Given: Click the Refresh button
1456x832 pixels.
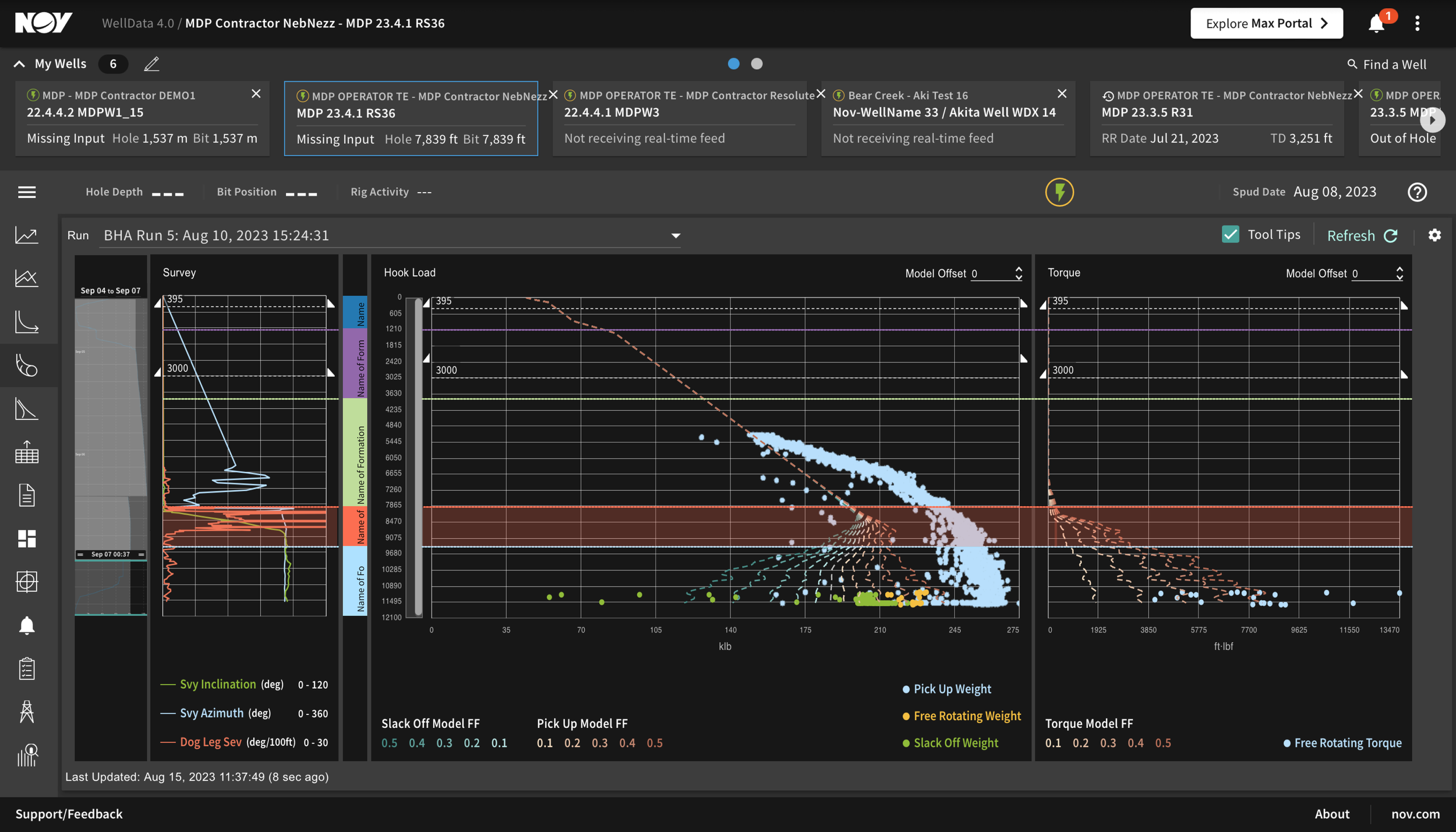Looking at the screenshot, I should point(1362,235).
